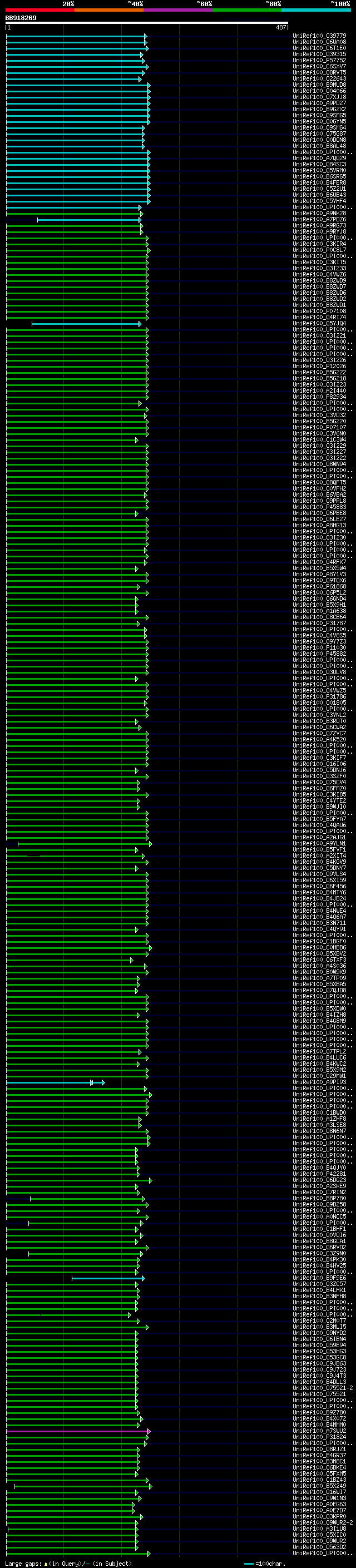
Task: Select label UniRef100_A9RYJ8
Action: (319, 231)
